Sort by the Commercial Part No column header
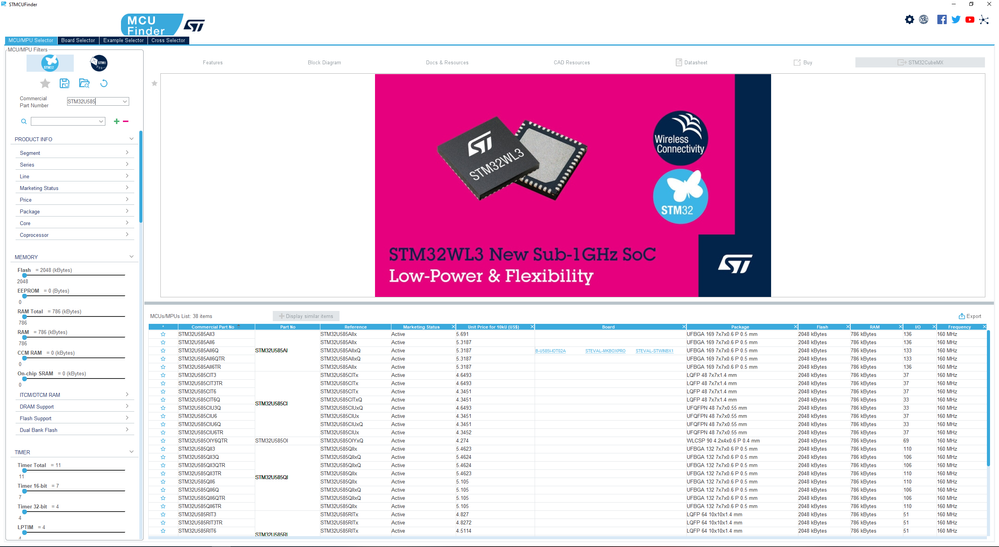Image resolution: width=999 pixels, height=547 pixels. pyautogui.click(x=213, y=327)
